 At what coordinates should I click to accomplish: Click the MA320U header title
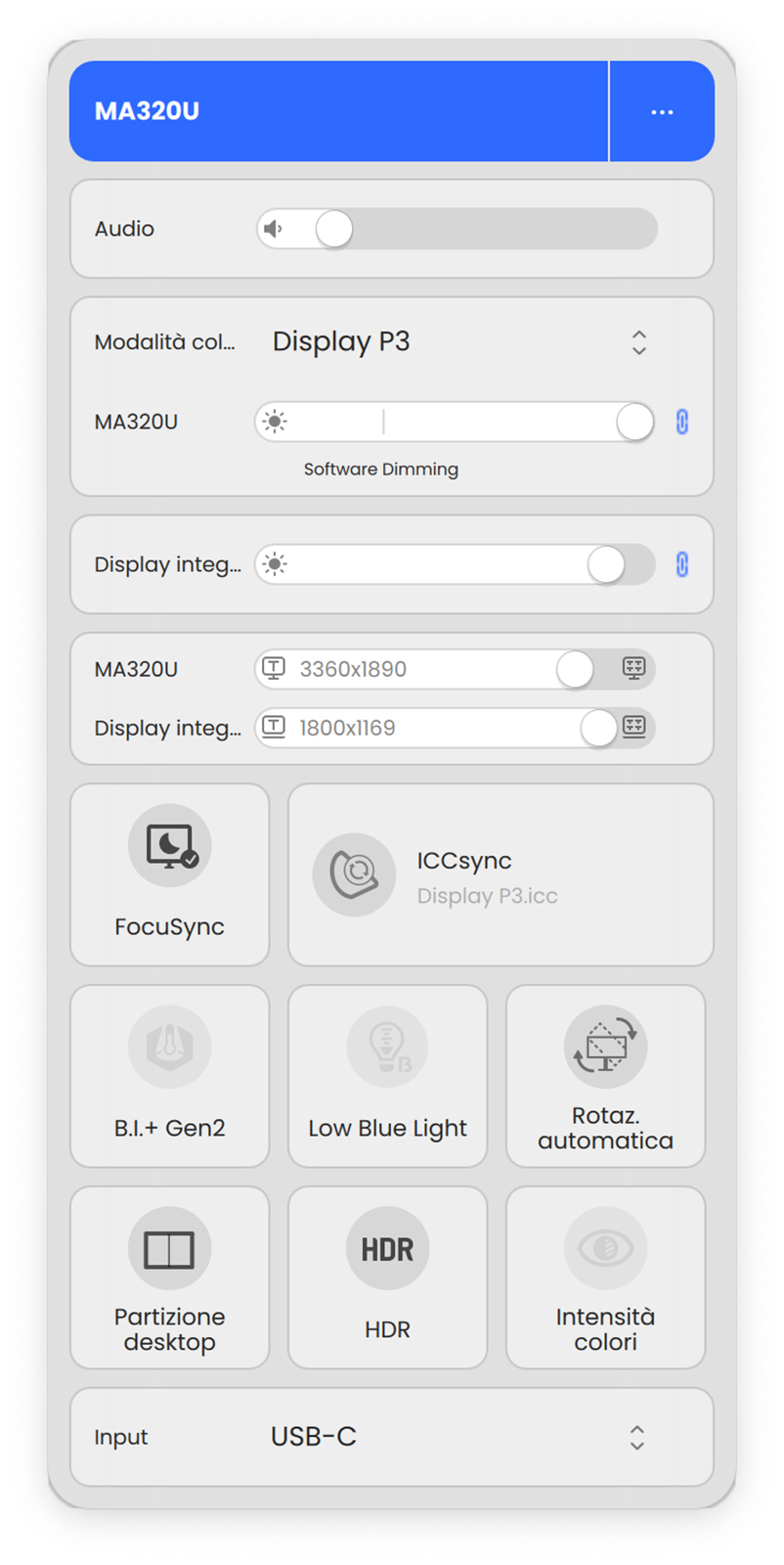click(147, 112)
